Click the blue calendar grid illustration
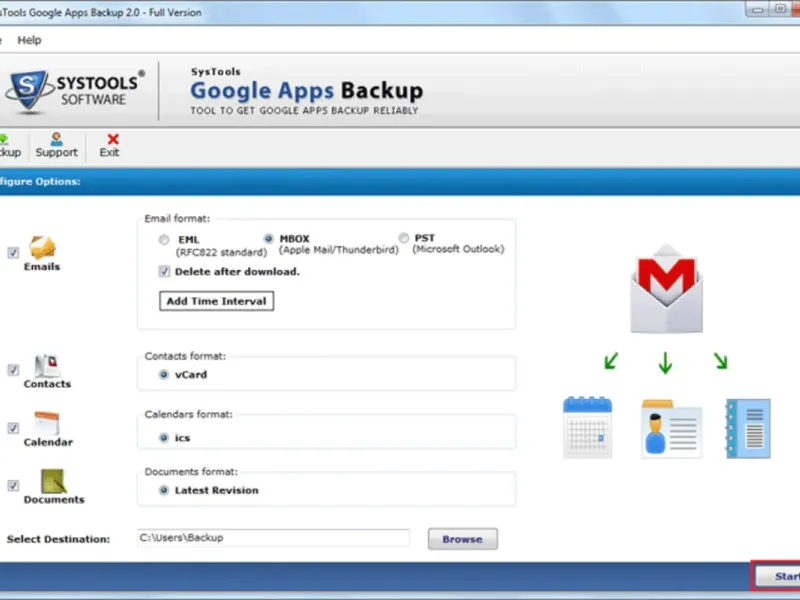800x600 pixels. click(x=587, y=427)
